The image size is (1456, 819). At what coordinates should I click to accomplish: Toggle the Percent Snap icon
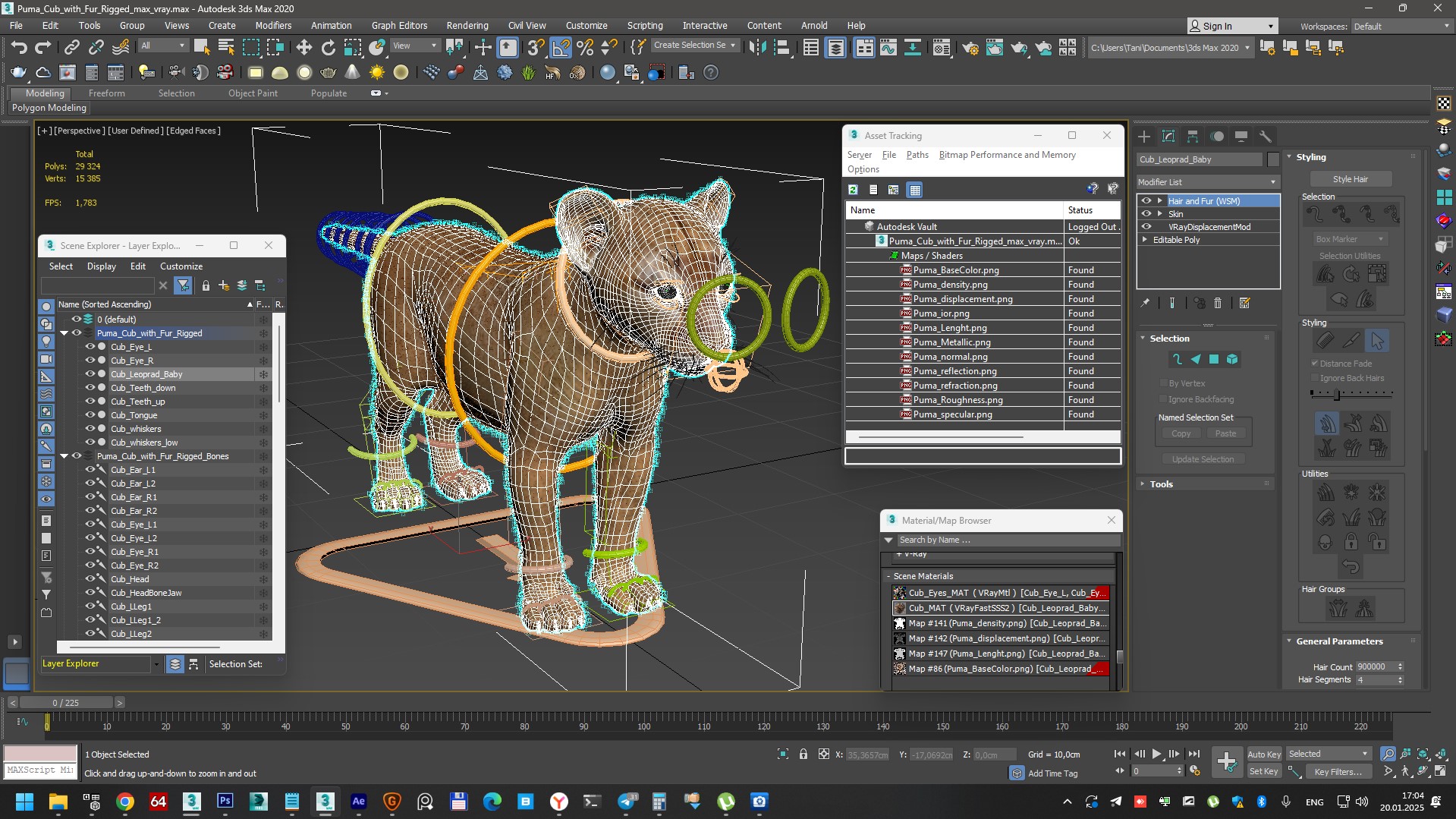[x=585, y=47]
